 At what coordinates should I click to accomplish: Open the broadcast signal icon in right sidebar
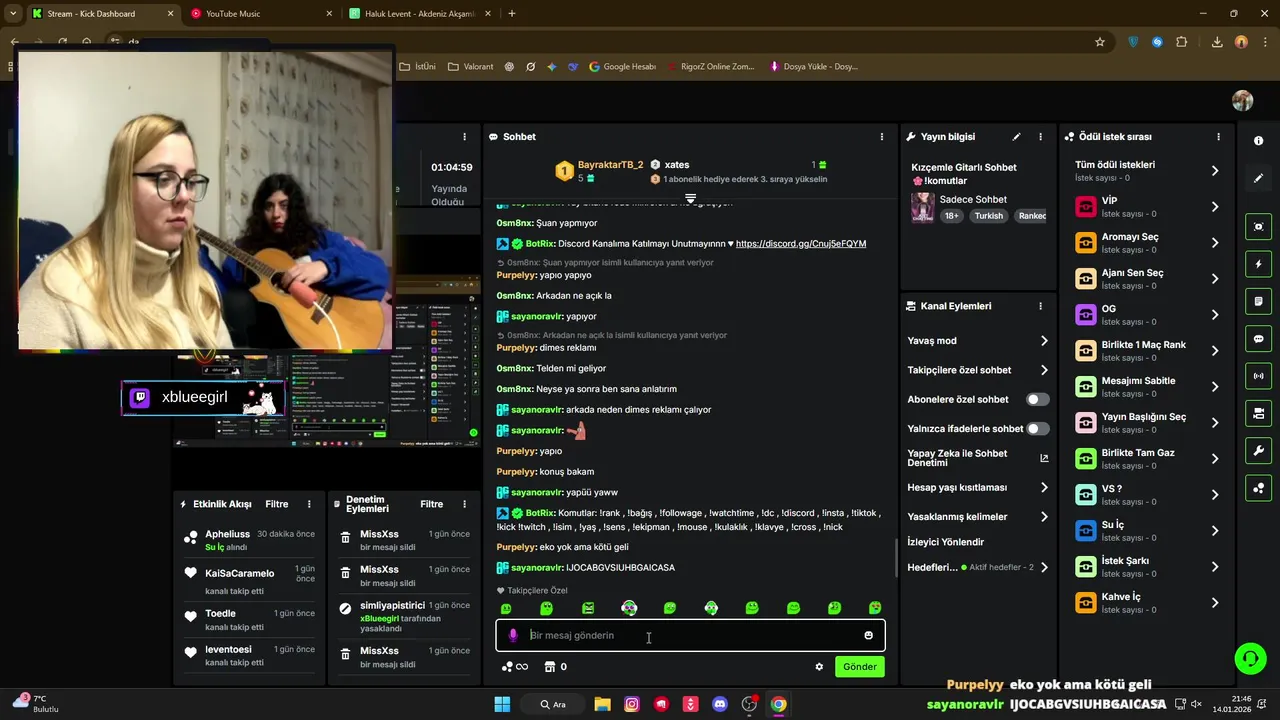click(1258, 376)
